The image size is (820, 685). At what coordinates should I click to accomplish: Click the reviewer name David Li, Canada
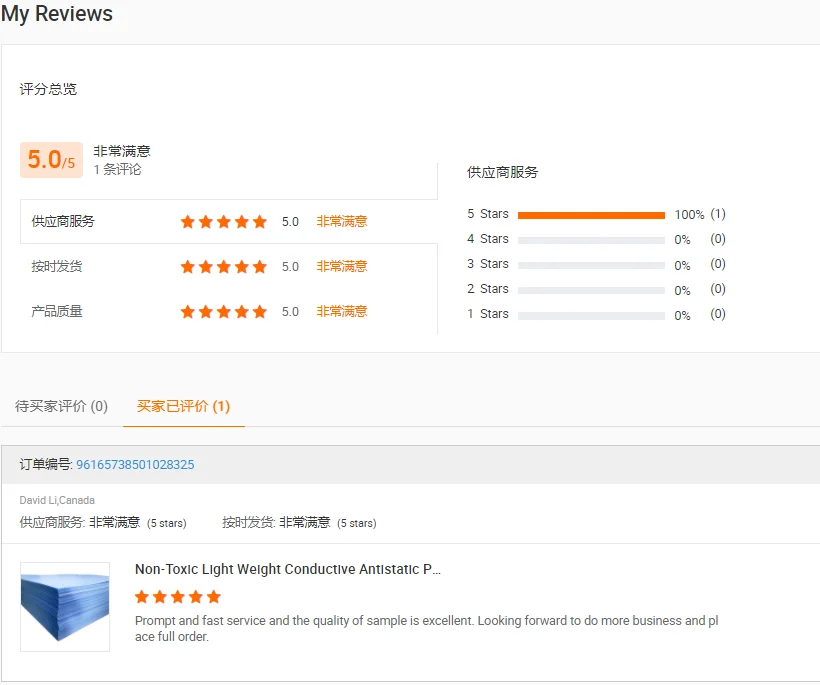[x=57, y=500]
